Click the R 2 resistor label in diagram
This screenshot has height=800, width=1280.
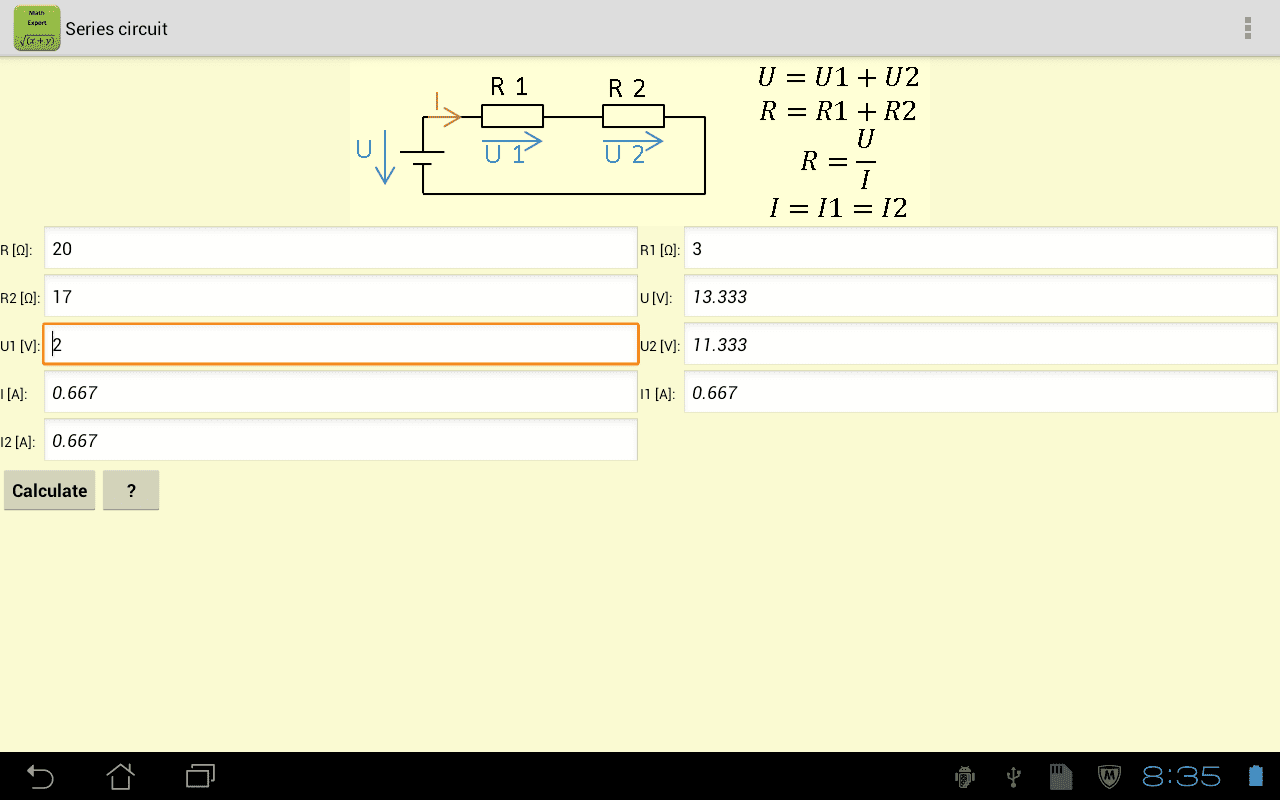(x=628, y=88)
